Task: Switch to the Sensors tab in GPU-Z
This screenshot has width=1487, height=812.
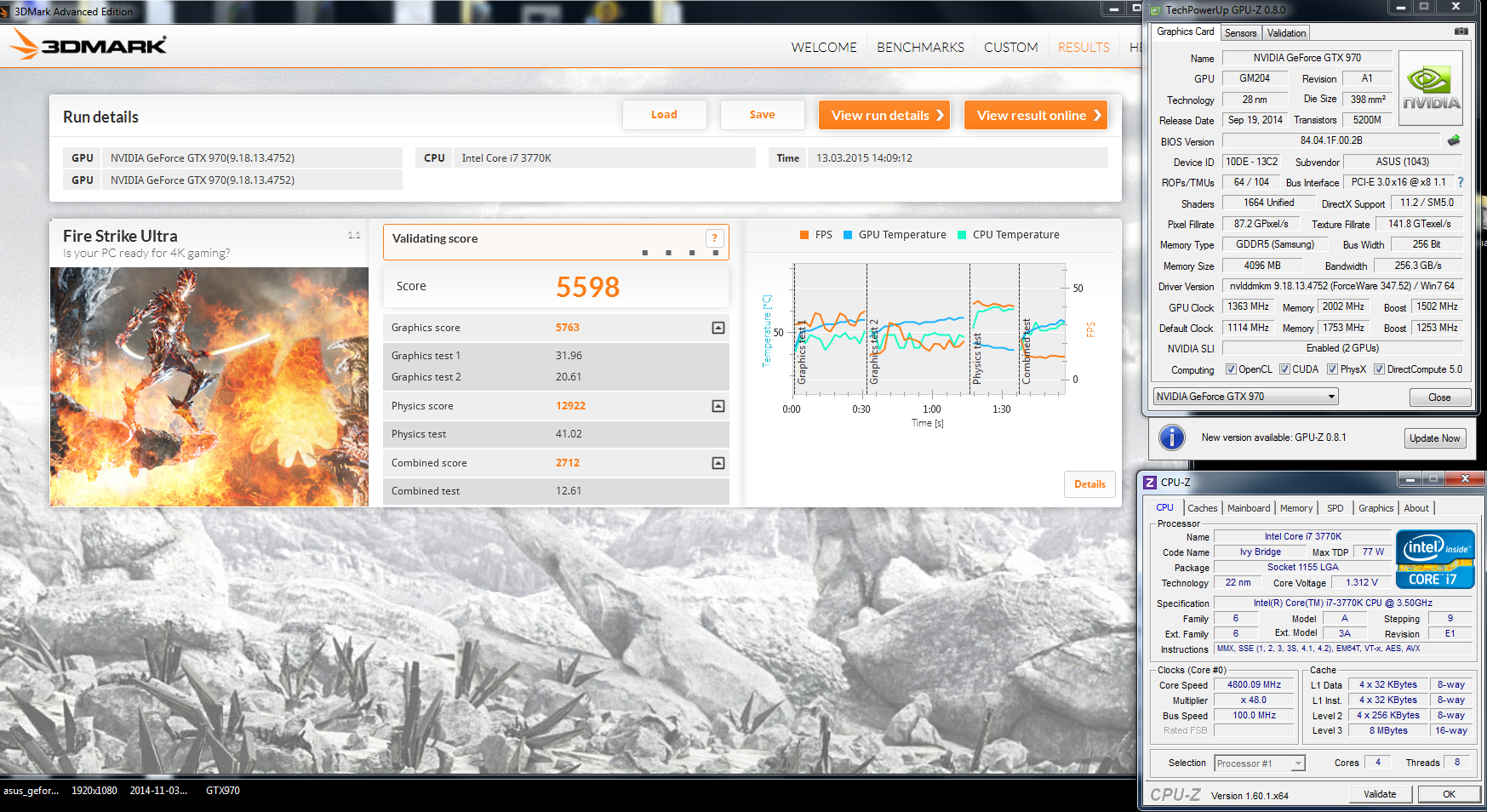Action: pyautogui.click(x=1241, y=33)
